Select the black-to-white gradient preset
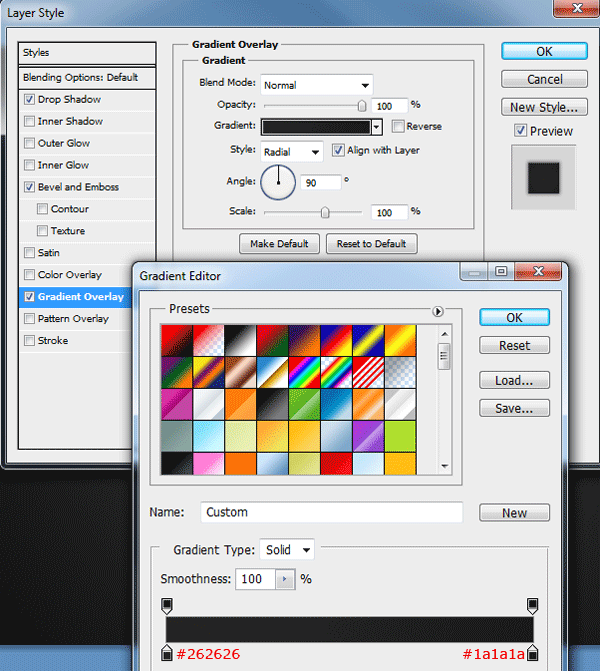The image size is (600, 671). click(x=240, y=340)
